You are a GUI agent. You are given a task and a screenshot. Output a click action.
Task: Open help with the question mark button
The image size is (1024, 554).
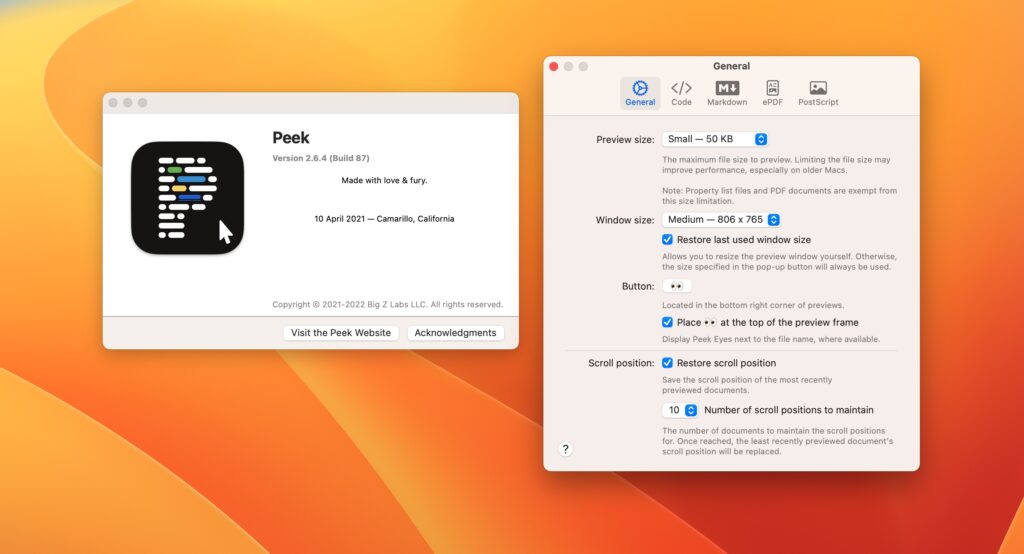(566, 449)
